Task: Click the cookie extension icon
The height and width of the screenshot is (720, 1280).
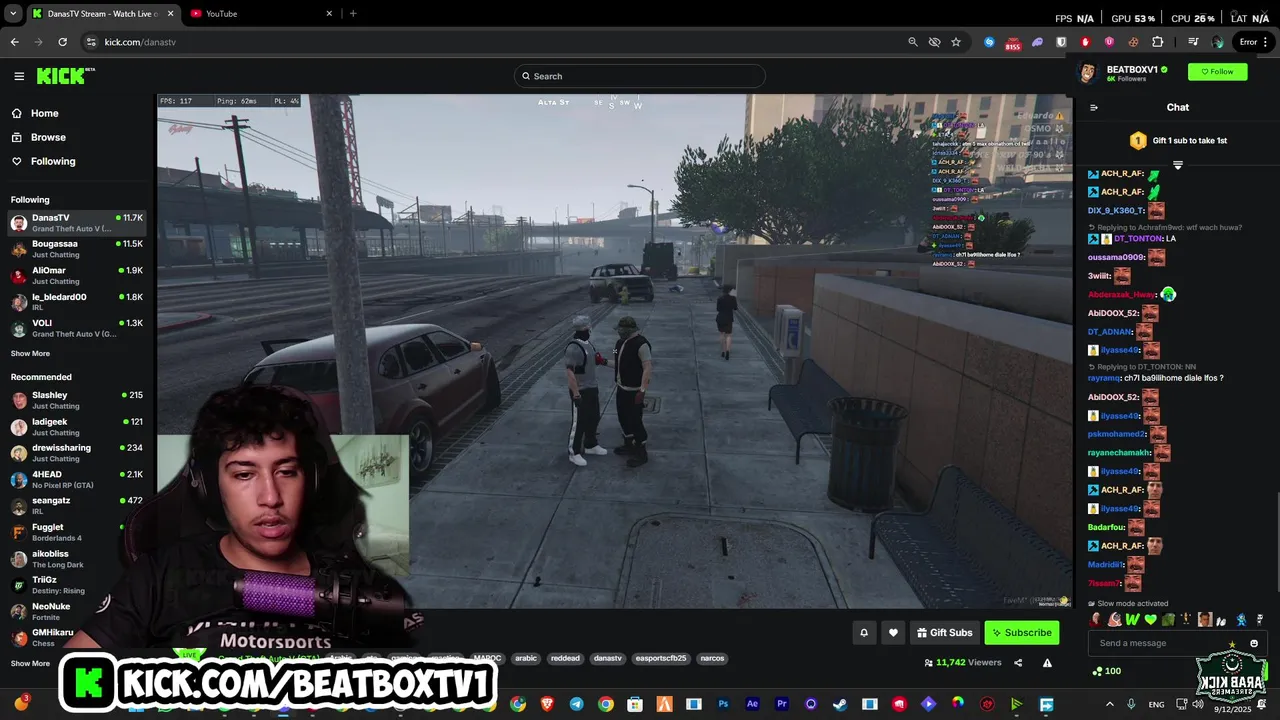Action: point(1133,42)
